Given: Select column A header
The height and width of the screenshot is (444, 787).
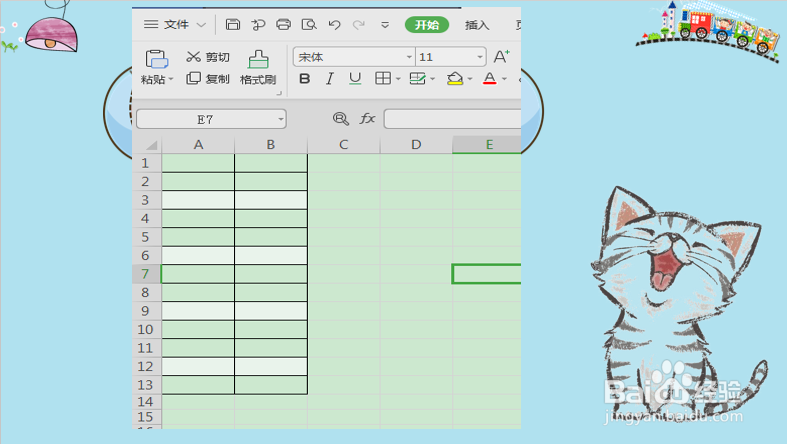Looking at the screenshot, I should click(x=198, y=144).
